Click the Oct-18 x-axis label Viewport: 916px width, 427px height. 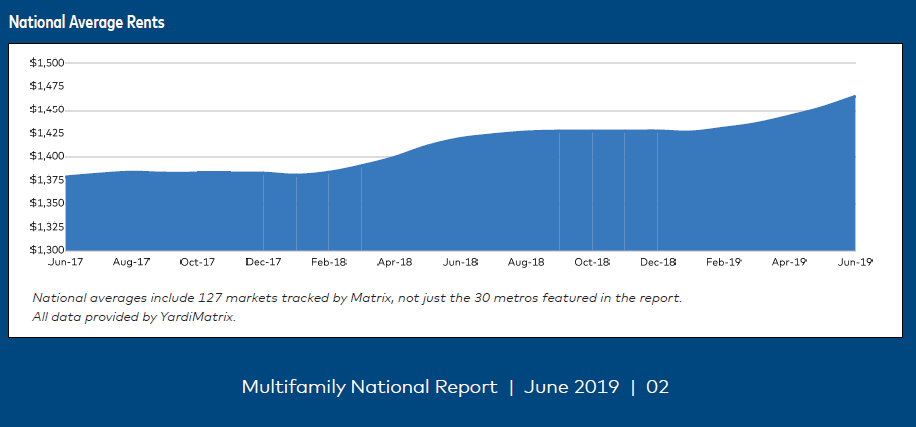tap(592, 262)
